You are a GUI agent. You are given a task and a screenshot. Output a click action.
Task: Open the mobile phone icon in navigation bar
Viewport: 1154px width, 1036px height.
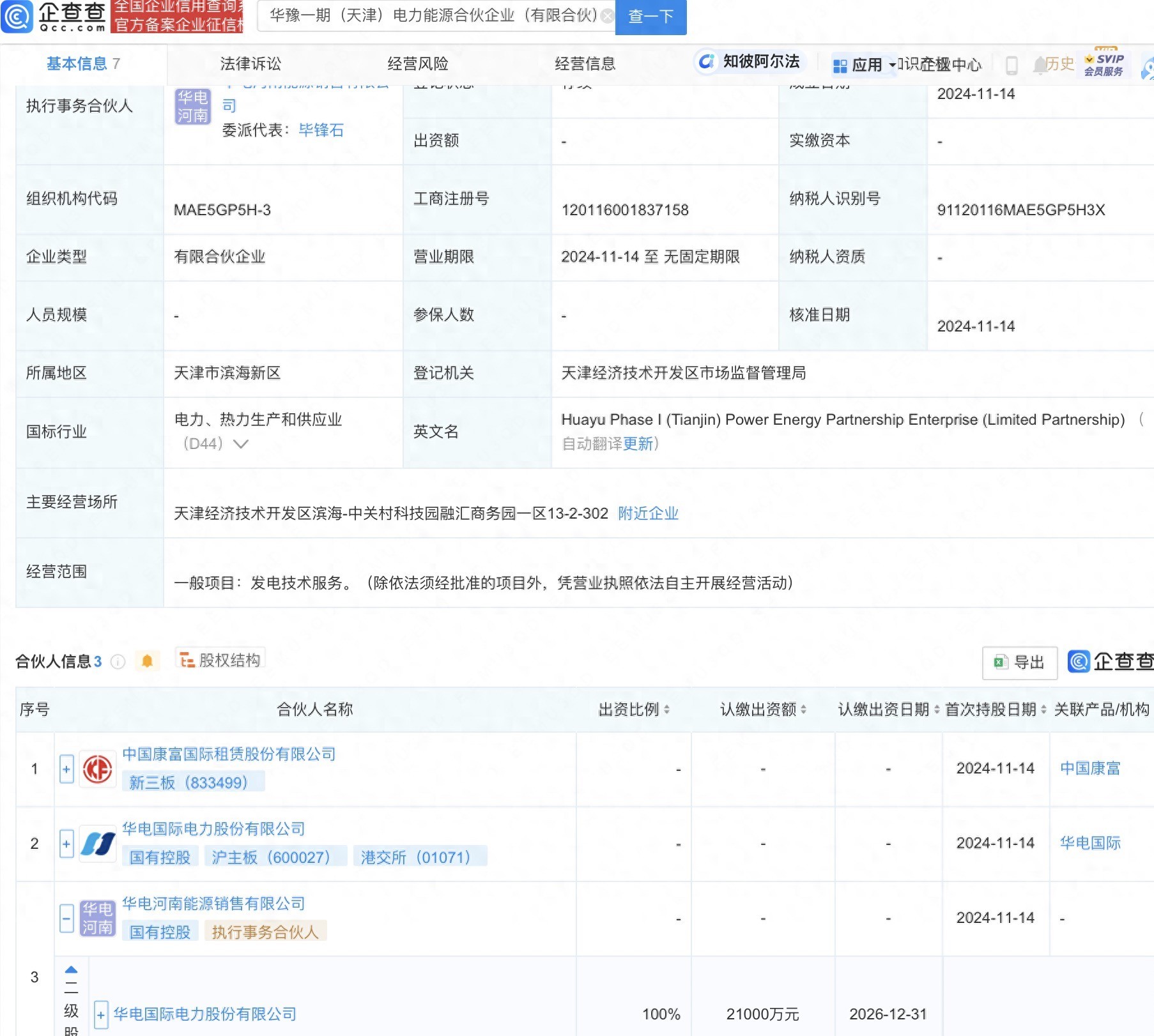point(1012,65)
